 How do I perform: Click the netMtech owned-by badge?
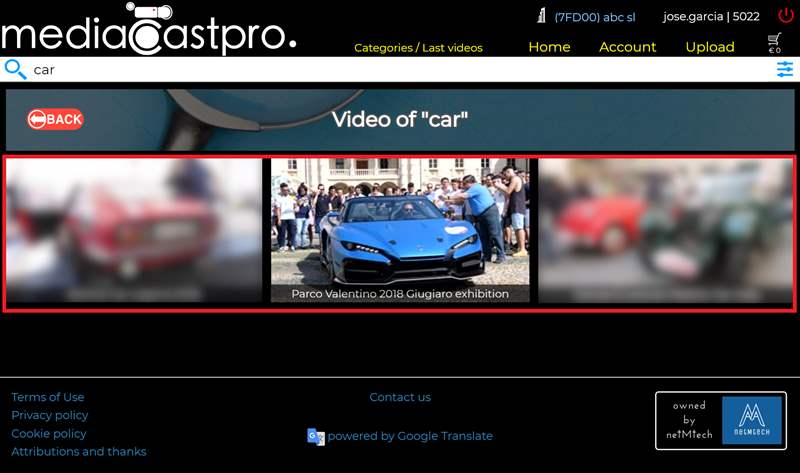[720, 420]
